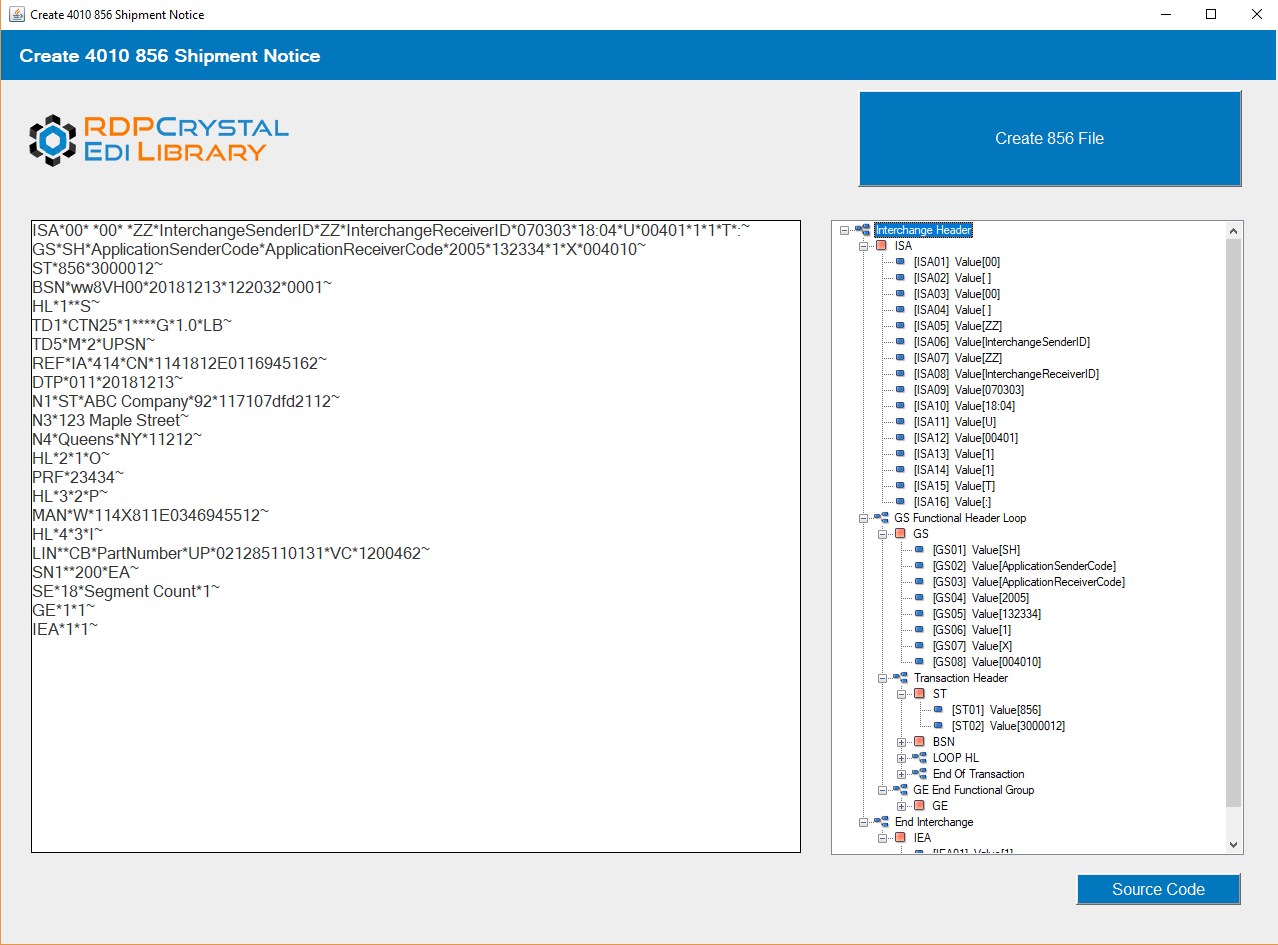This screenshot has height=945, width=1278.
Task: Open Source Code button
Action: [x=1158, y=889]
